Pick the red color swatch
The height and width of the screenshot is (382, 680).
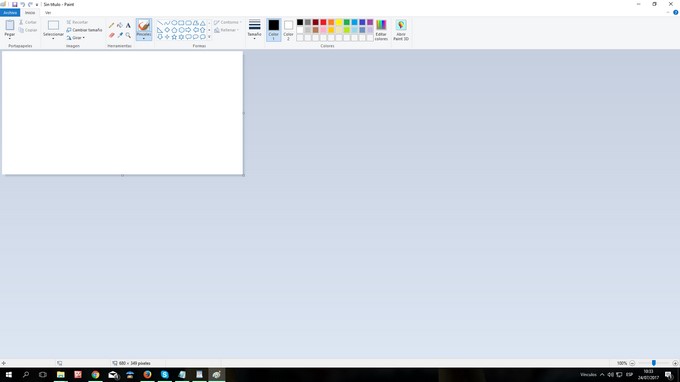(x=324, y=23)
